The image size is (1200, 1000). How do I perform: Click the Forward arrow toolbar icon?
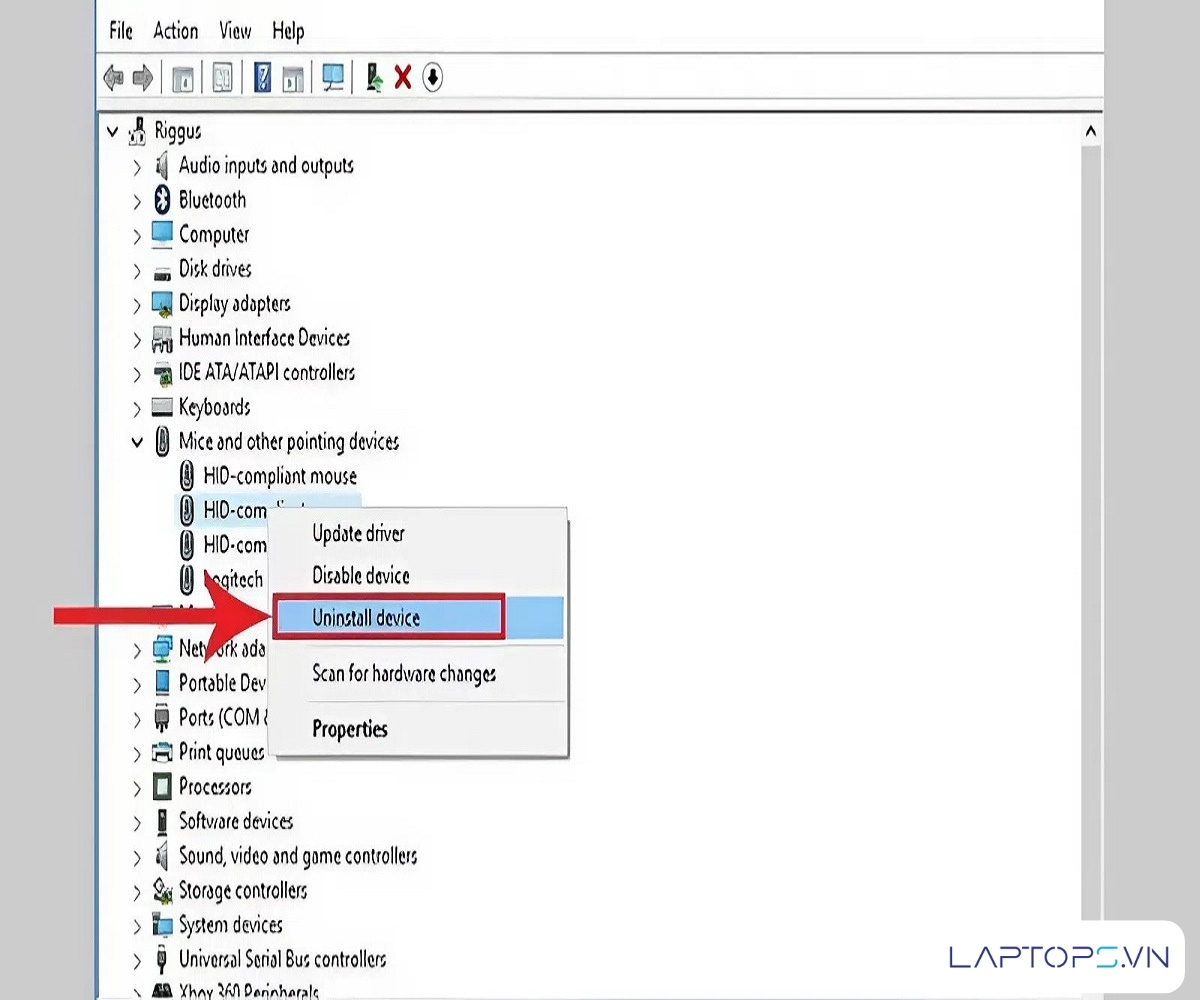click(x=143, y=77)
